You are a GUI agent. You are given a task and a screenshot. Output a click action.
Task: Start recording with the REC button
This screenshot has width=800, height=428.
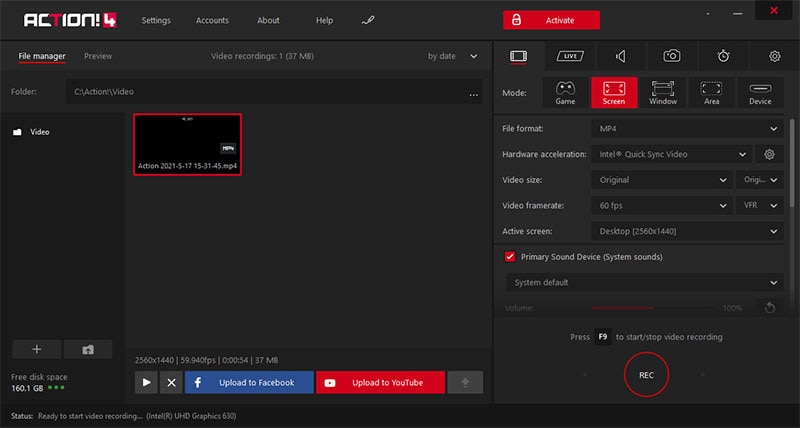coord(646,375)
